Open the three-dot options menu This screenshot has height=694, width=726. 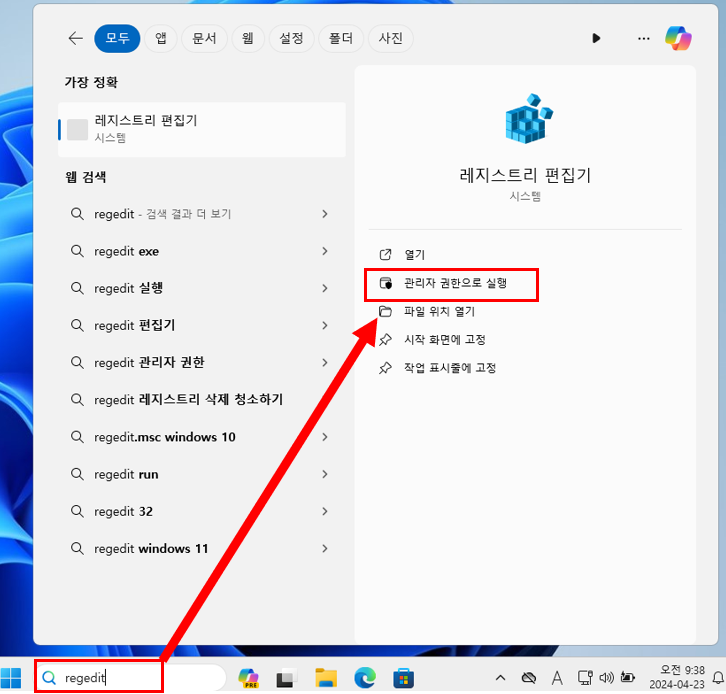(x=644, y=38)
